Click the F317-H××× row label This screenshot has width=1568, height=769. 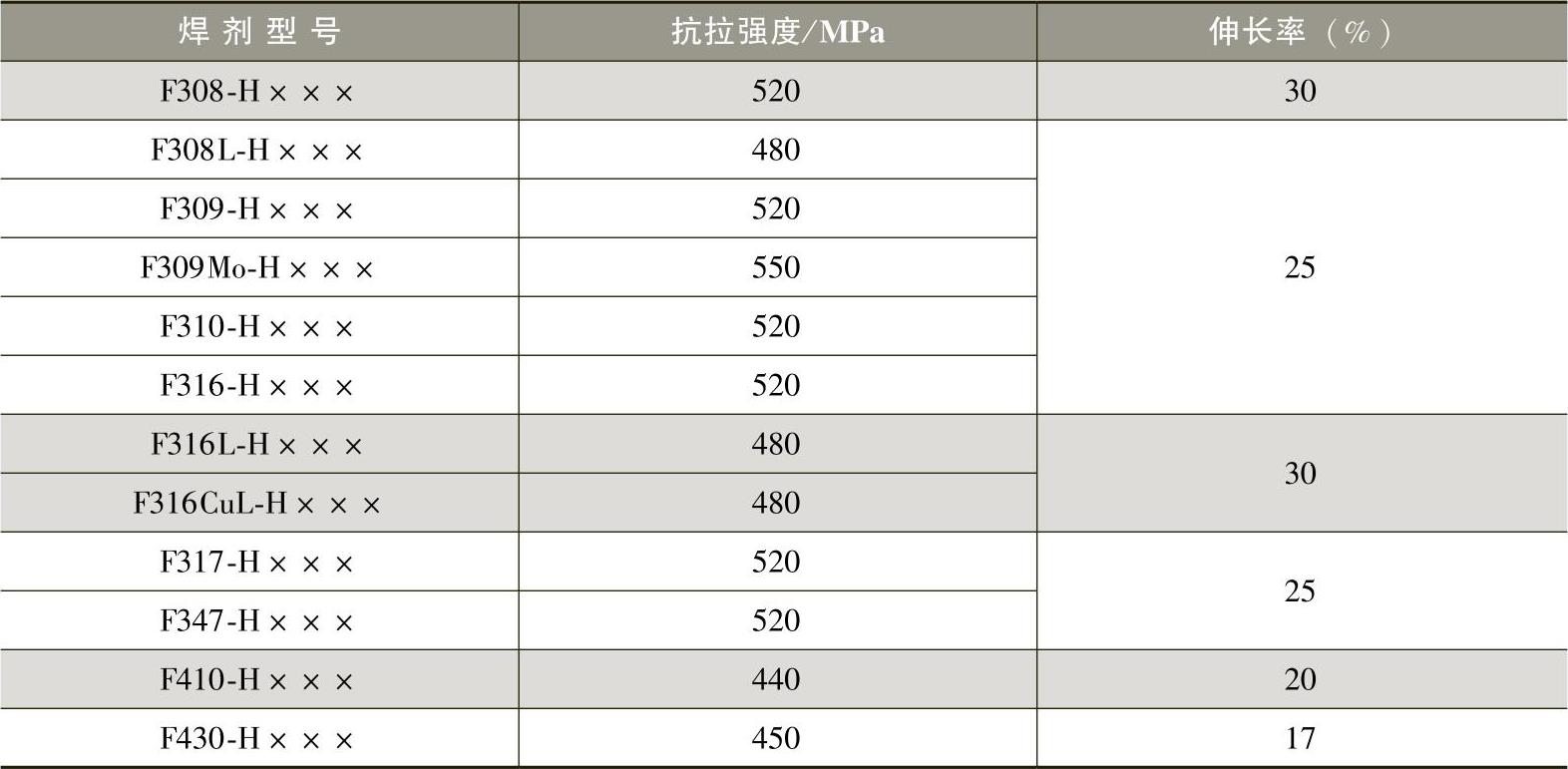click(257, 563)
